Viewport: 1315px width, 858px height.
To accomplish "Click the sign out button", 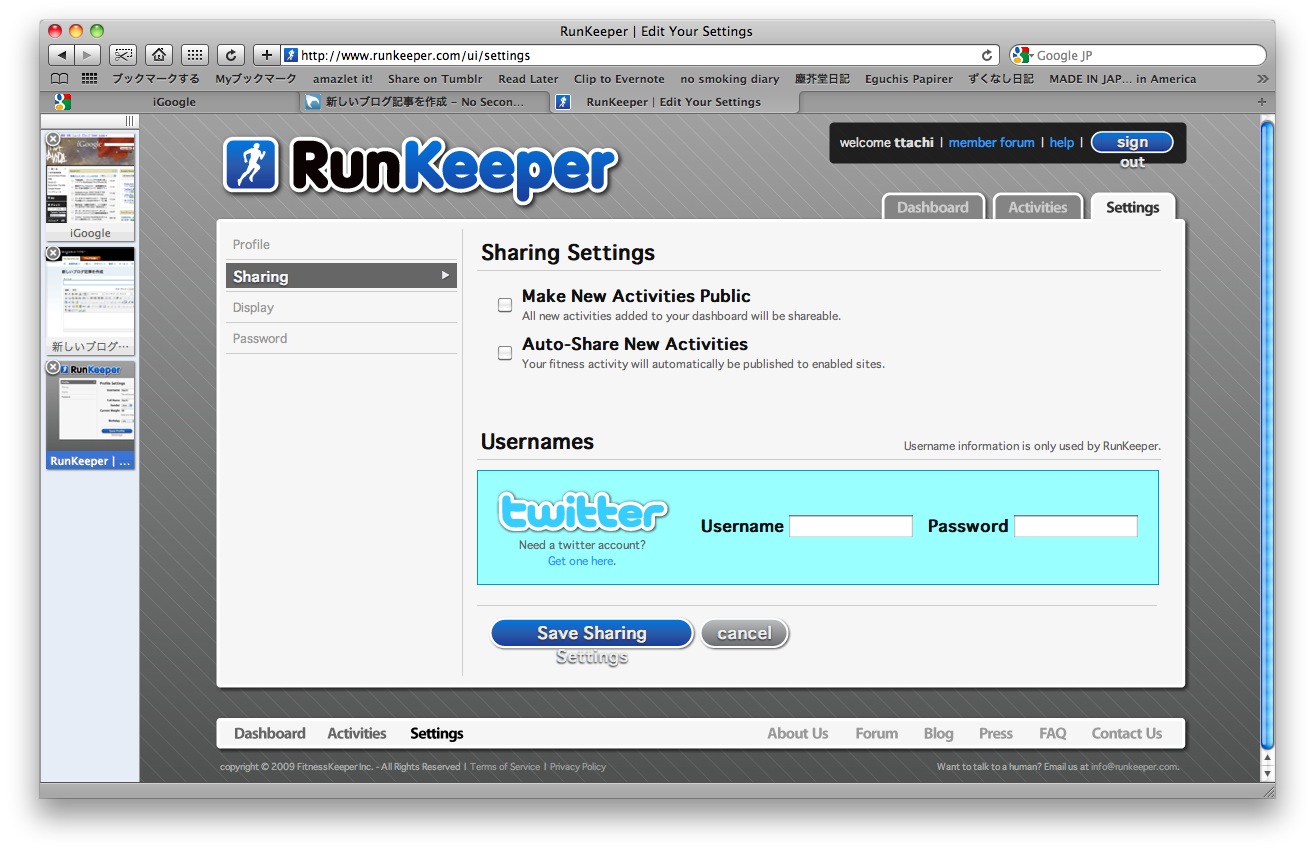I will click(1132, 143).
